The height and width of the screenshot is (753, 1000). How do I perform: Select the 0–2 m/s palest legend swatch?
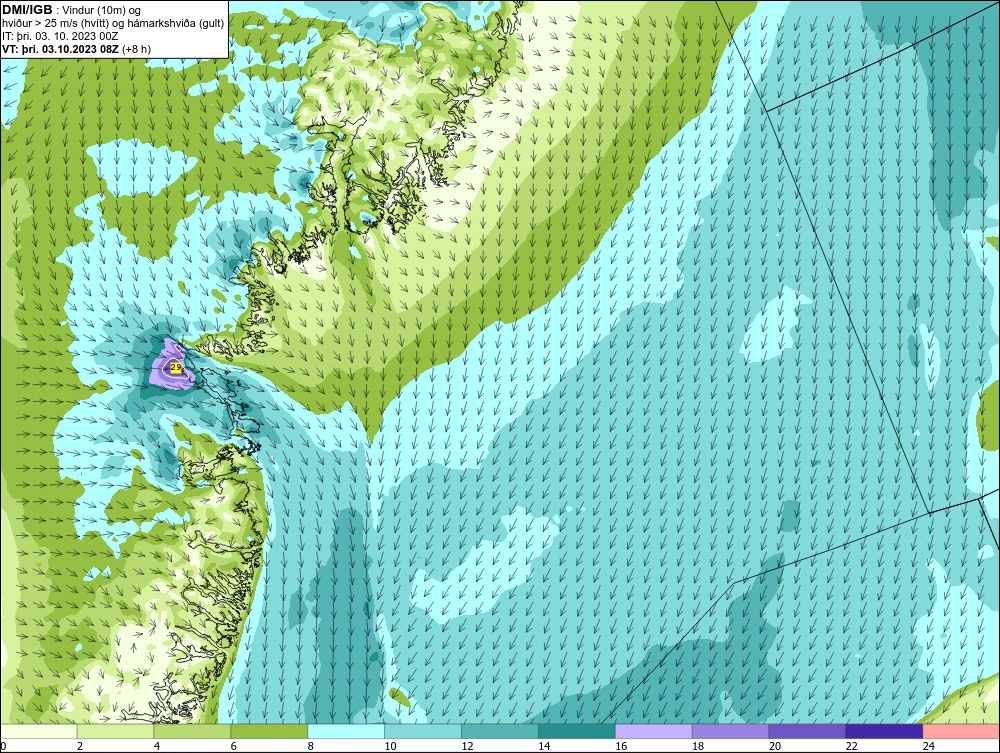pos(38,731)
